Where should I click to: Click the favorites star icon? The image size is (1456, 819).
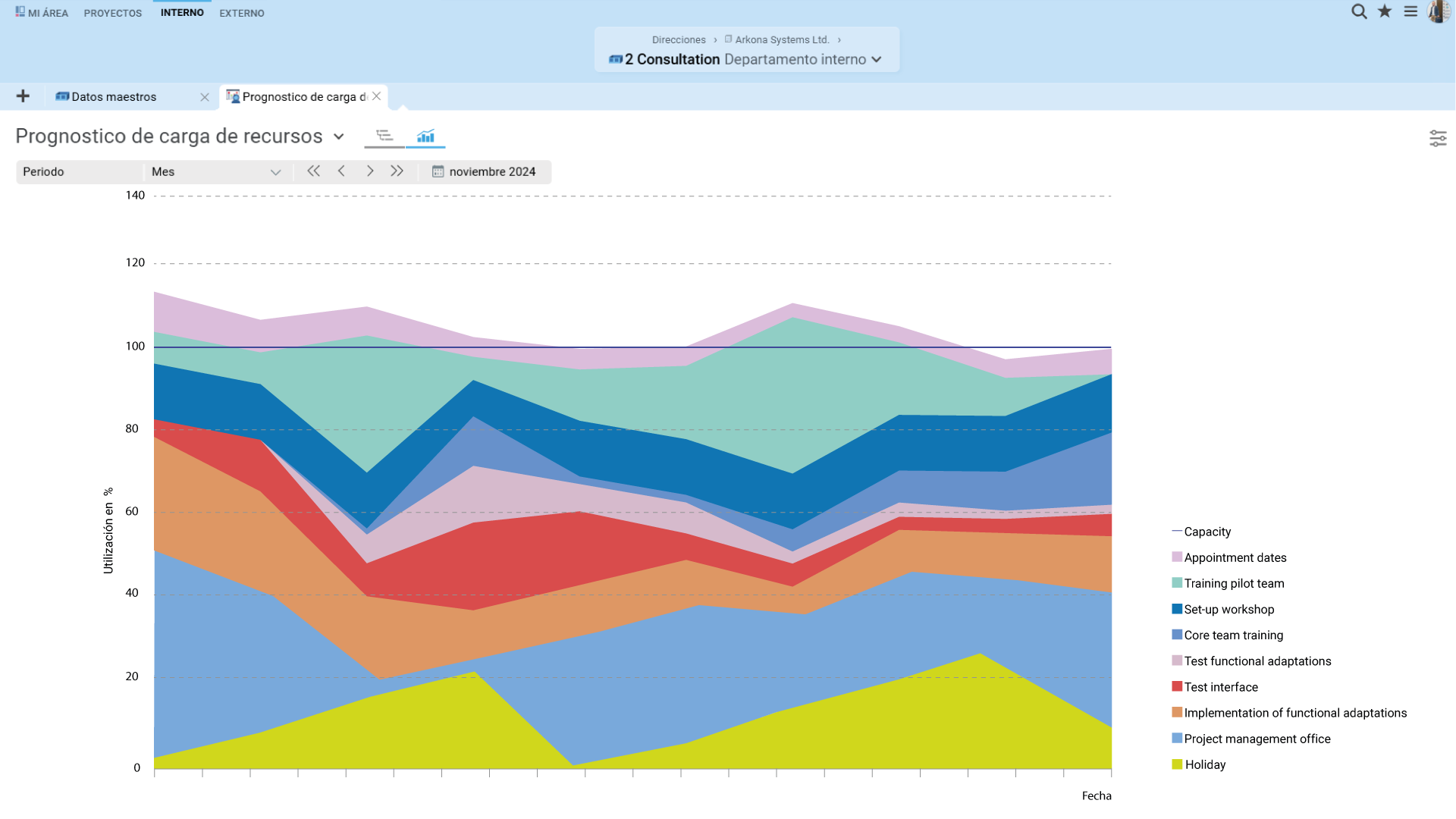point(1385,11)
